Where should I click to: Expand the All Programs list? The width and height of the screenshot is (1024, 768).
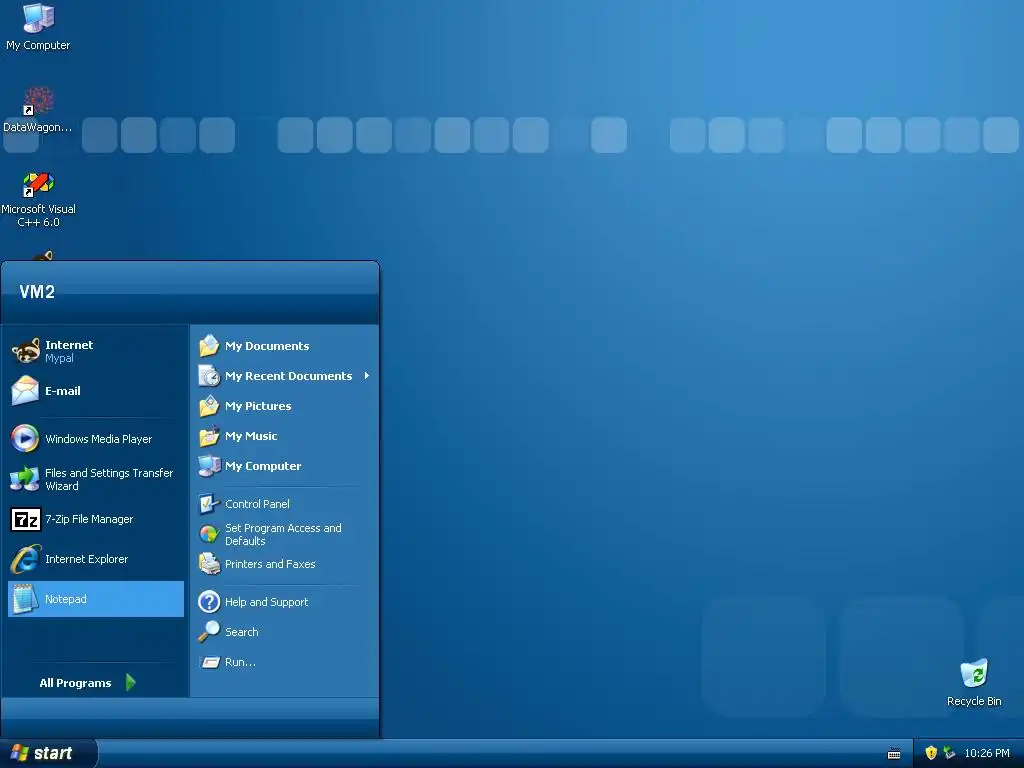pos(88,683)
